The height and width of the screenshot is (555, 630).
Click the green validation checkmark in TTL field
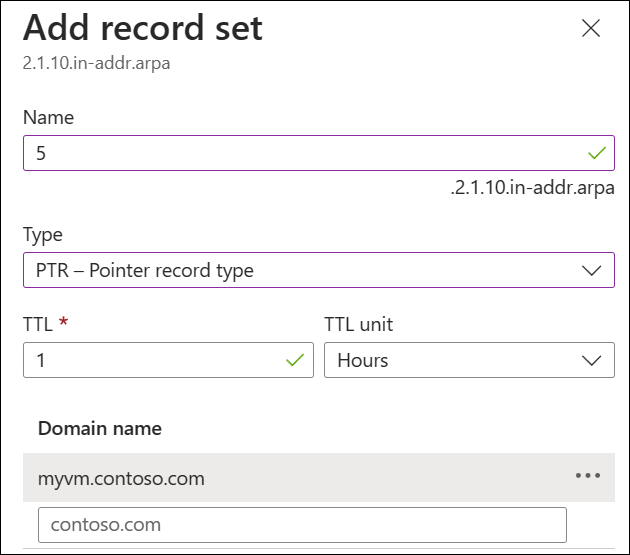pos(296,360)
